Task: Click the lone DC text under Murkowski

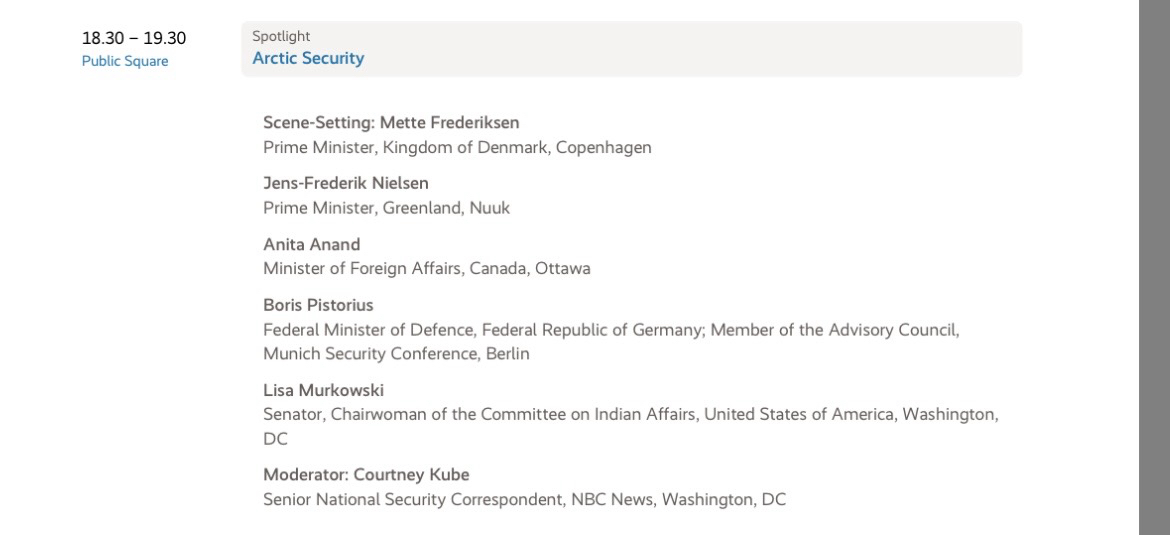Action: click(274, 439)
